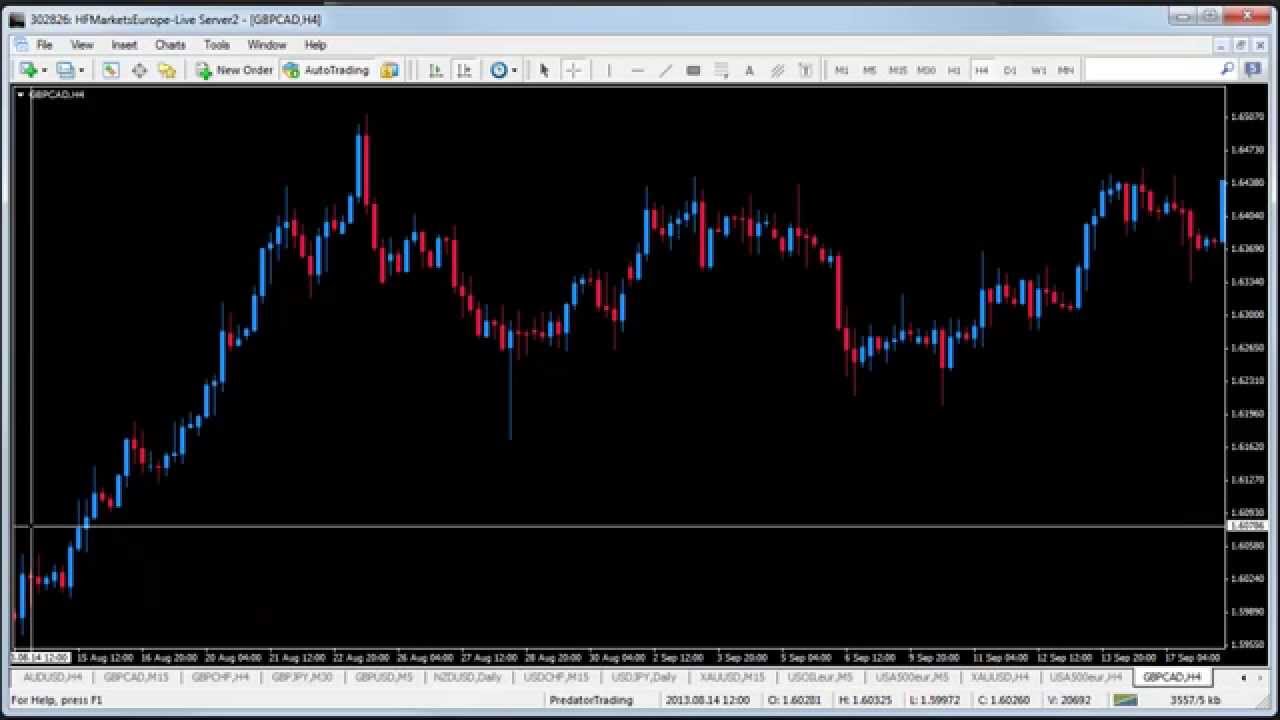Screen dimensions: 1280x720
Task: Click the search magnifier icon
Action: [x=1227, y=69]
